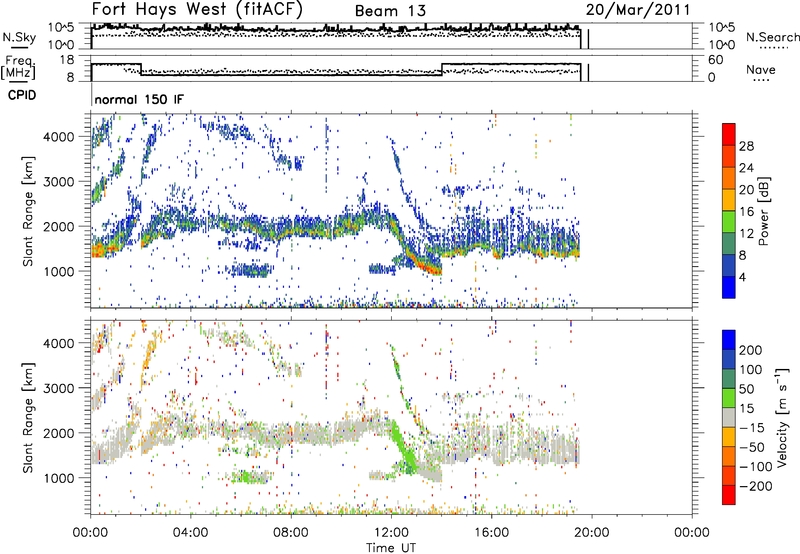Click the 'N.Search' legend label

(x=772, y=37)
